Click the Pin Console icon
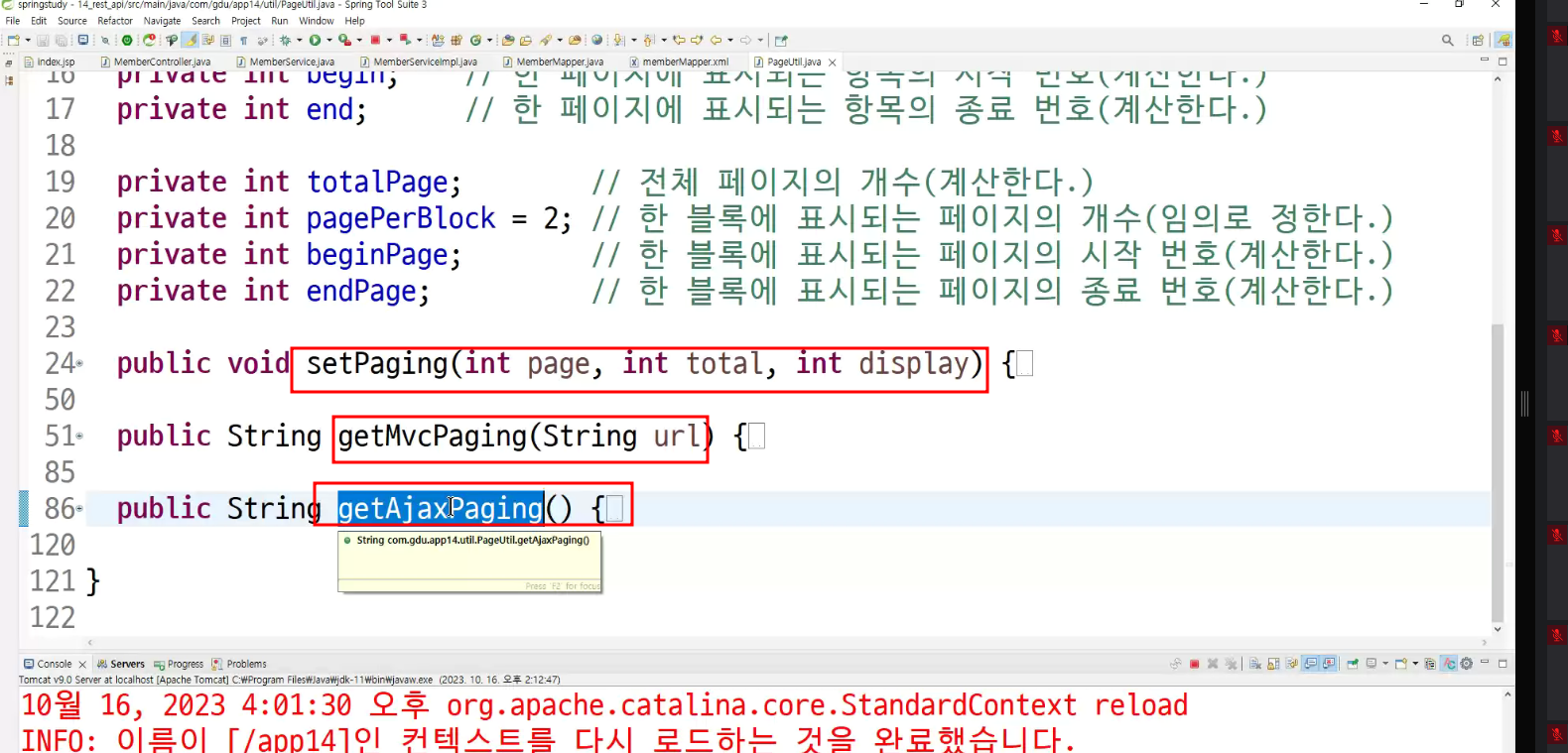This screenshot has height=753, width=1568. tap(1352, 664)
